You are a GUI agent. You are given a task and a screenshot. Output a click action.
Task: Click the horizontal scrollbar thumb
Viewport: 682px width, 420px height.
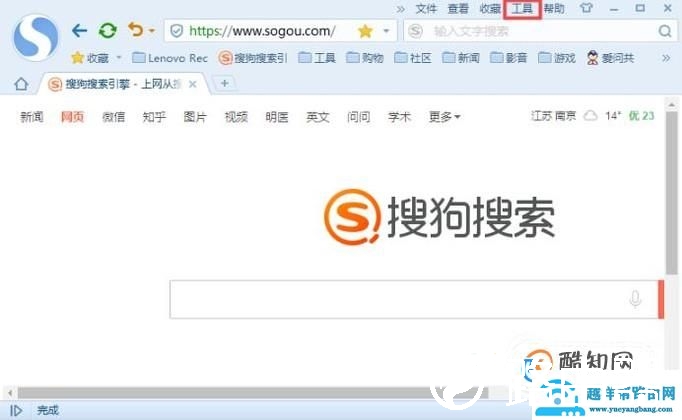pyautogui.click(x=252, y=393)
